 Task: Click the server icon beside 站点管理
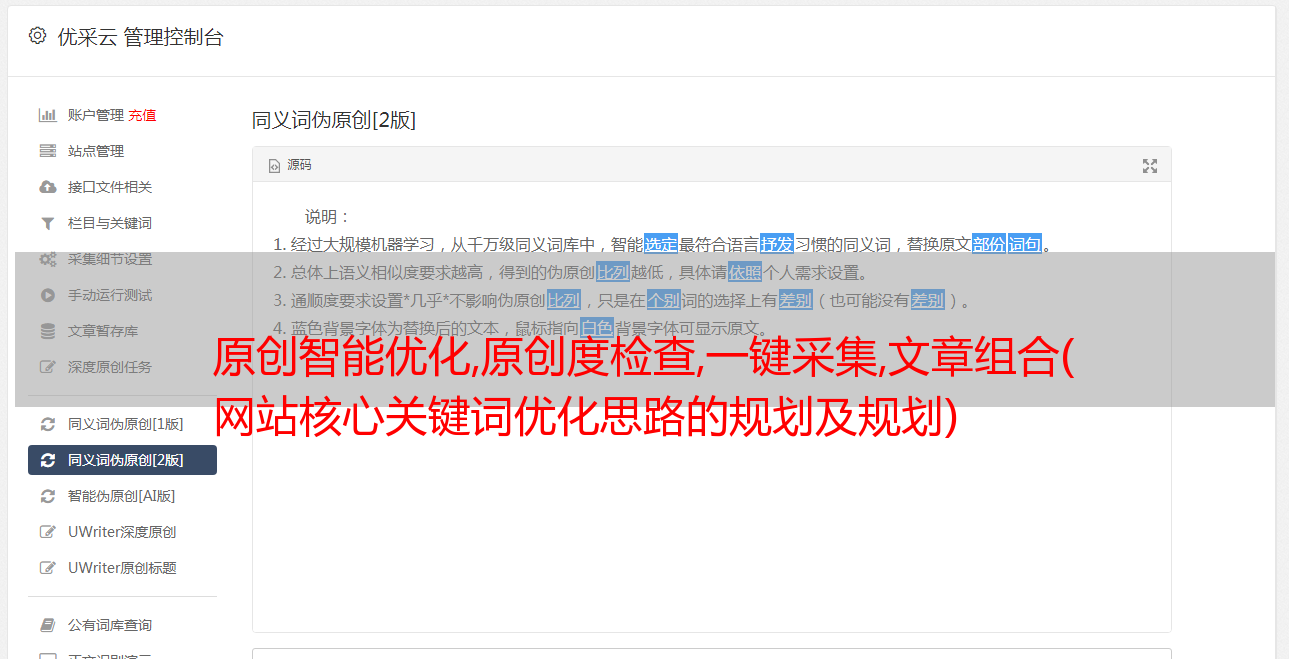coord(47,151)
